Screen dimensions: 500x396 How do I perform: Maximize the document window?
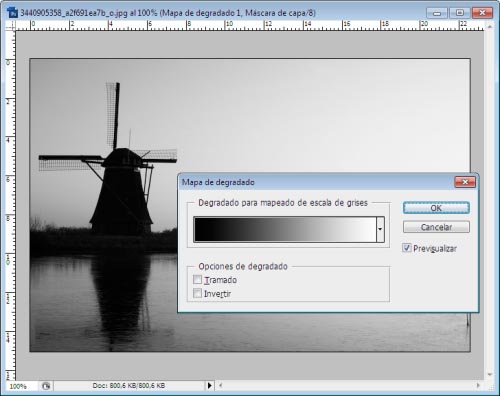[x=460, y=13]
